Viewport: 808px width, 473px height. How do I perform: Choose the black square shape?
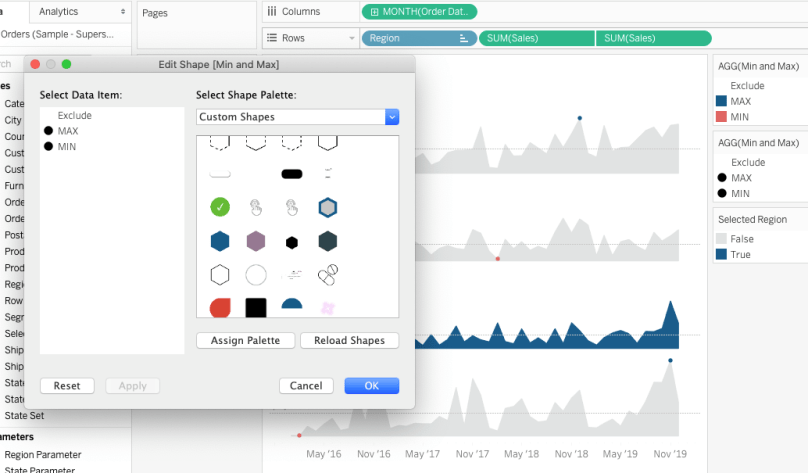(256, 307)
